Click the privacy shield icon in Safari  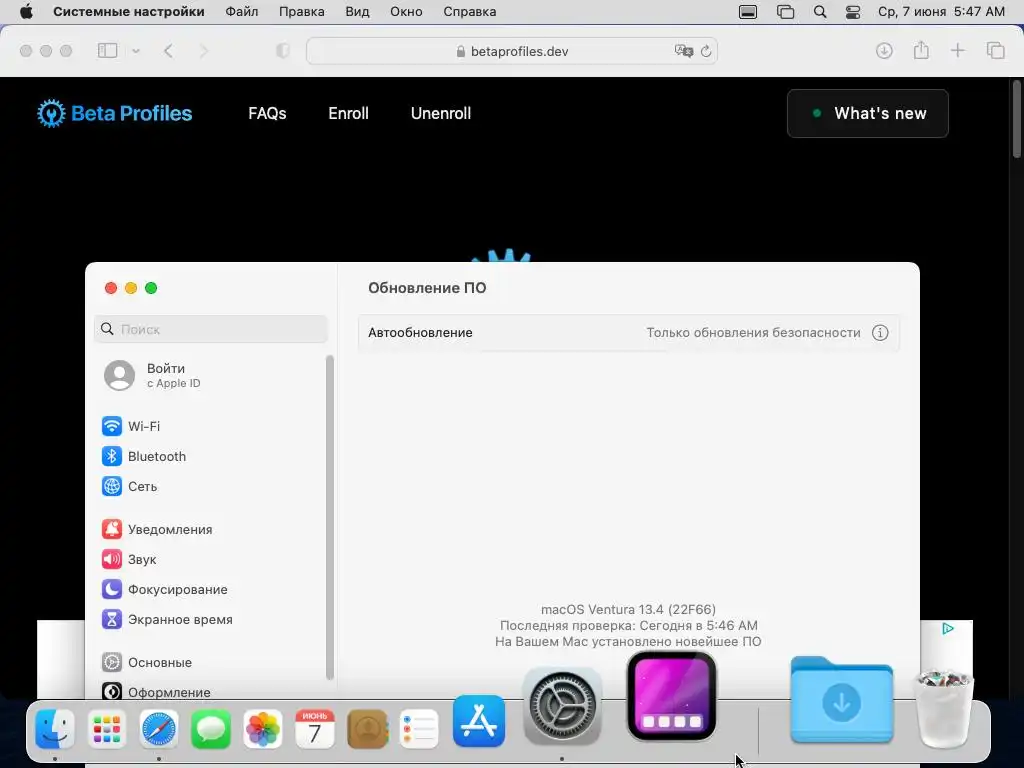pyautogui.click(x=283, y=51)
